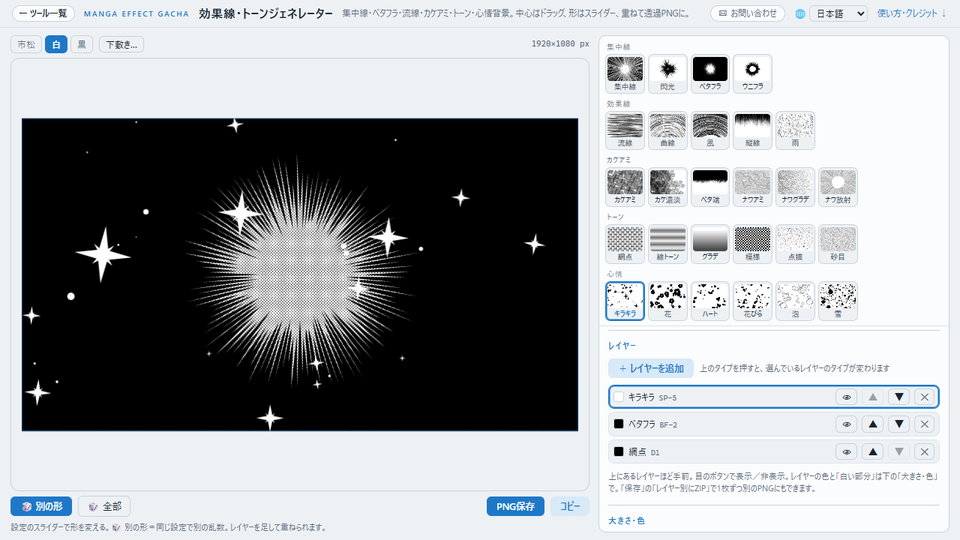Move キラキラ layer down
This screenshot has height=540, width=960.
click(x=899, y=397)
